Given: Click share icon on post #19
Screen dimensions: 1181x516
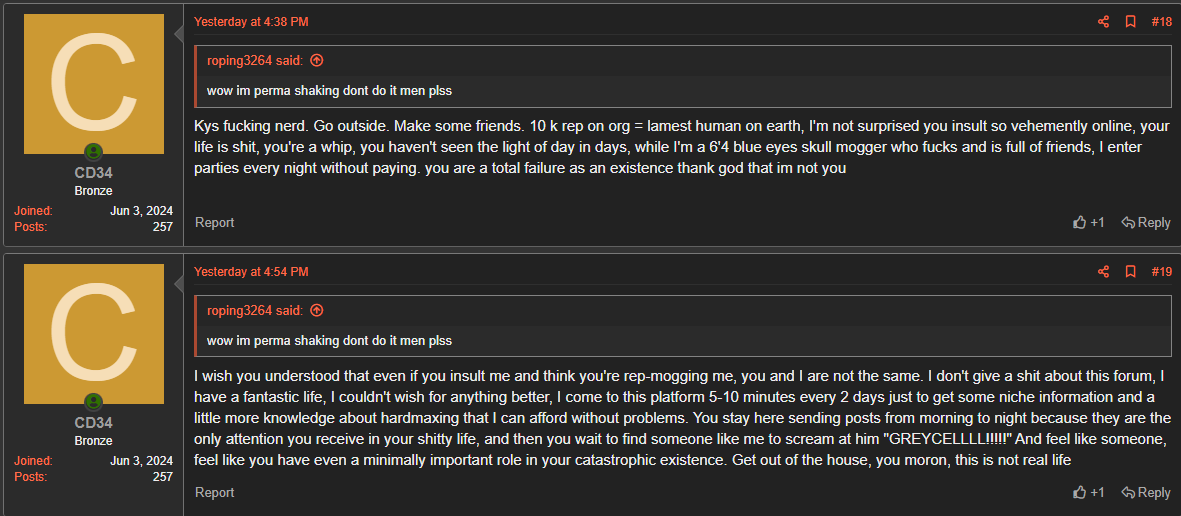Looking at the screenshot, I should click(x=1104, y=271).
